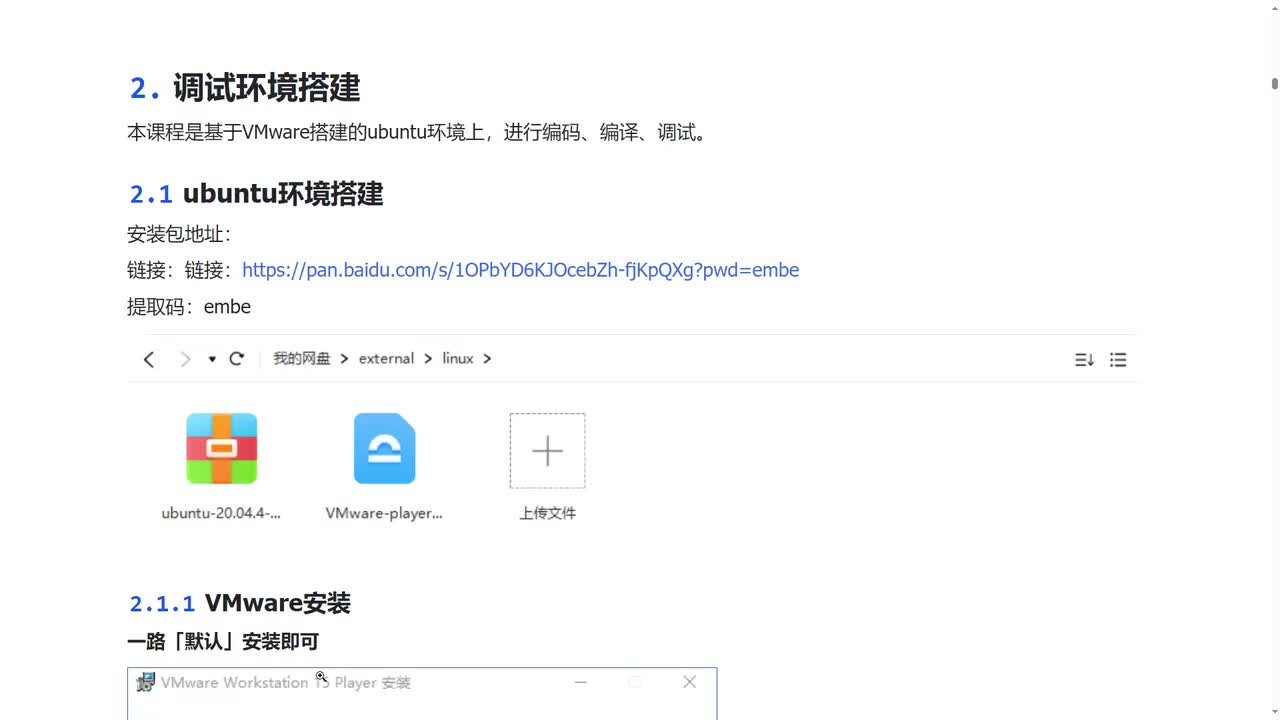Open the sort order icon
The width and height of the screenshot is (1280, 720).
1084,360
